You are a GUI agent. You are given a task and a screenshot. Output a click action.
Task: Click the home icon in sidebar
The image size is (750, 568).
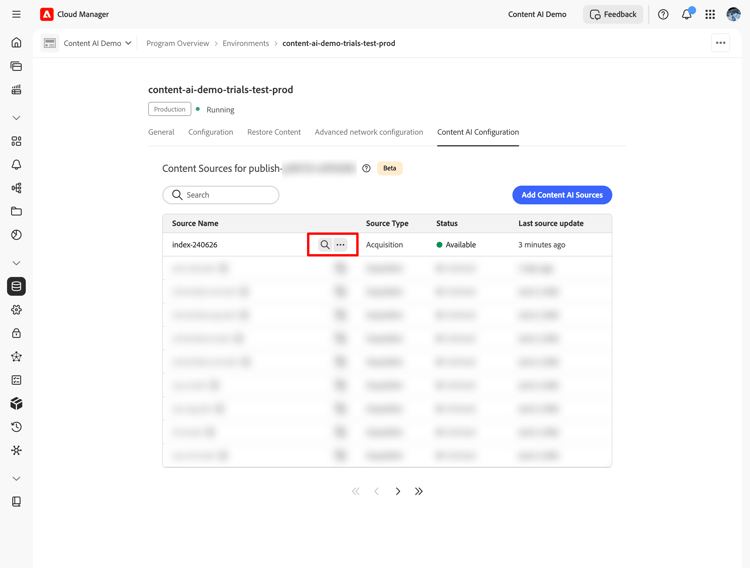tap(16, 43)
